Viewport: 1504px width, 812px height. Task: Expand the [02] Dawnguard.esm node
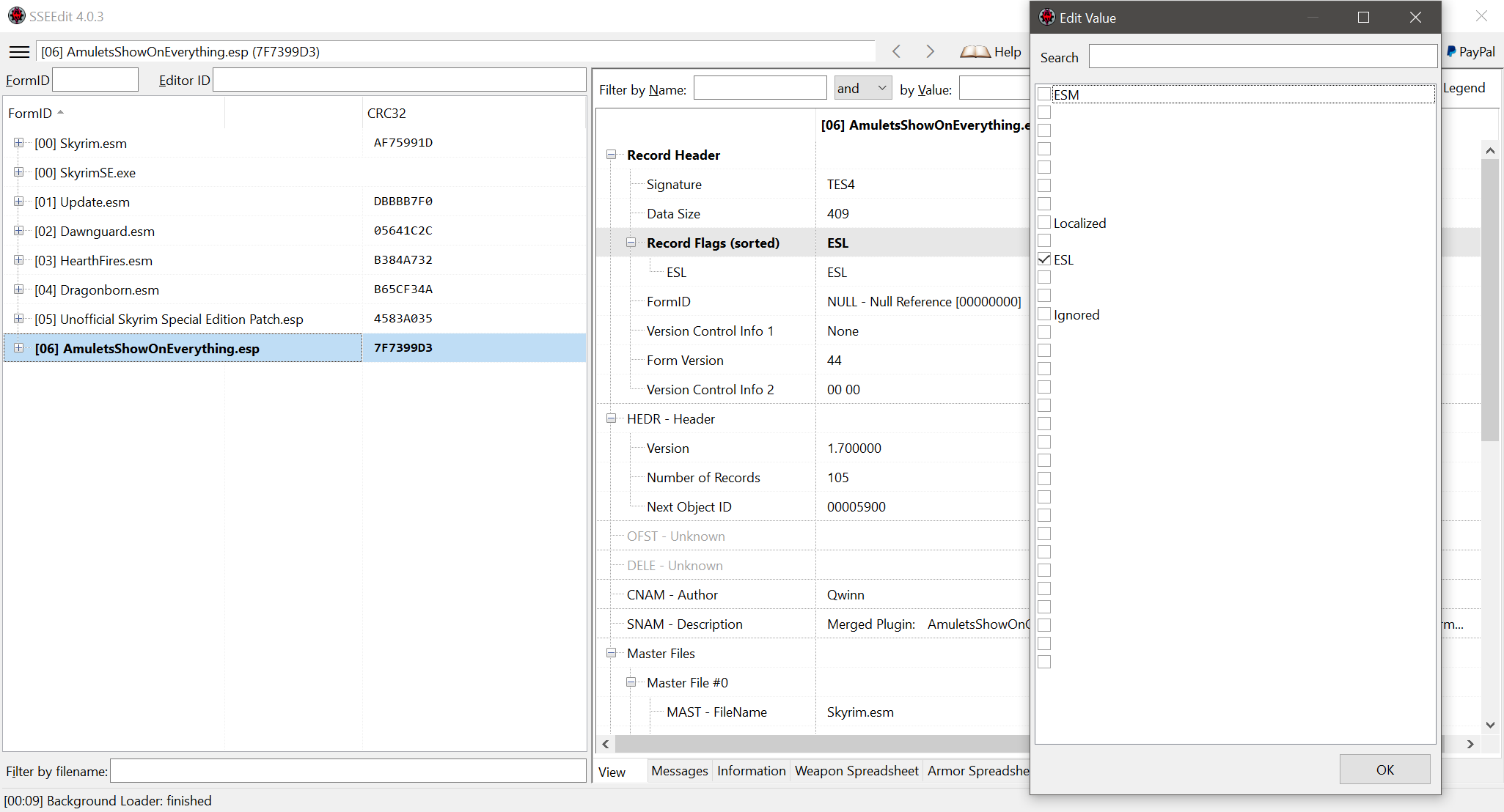(x=19, y=231)
